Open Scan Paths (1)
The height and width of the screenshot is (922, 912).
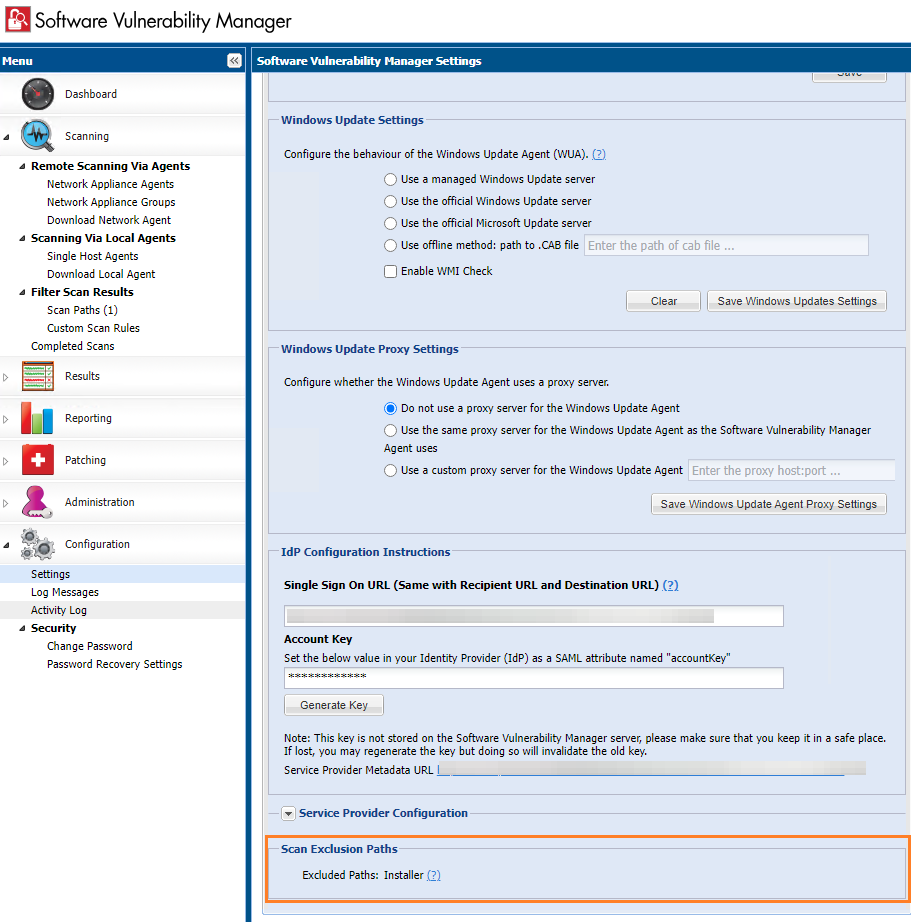[82, 310]
